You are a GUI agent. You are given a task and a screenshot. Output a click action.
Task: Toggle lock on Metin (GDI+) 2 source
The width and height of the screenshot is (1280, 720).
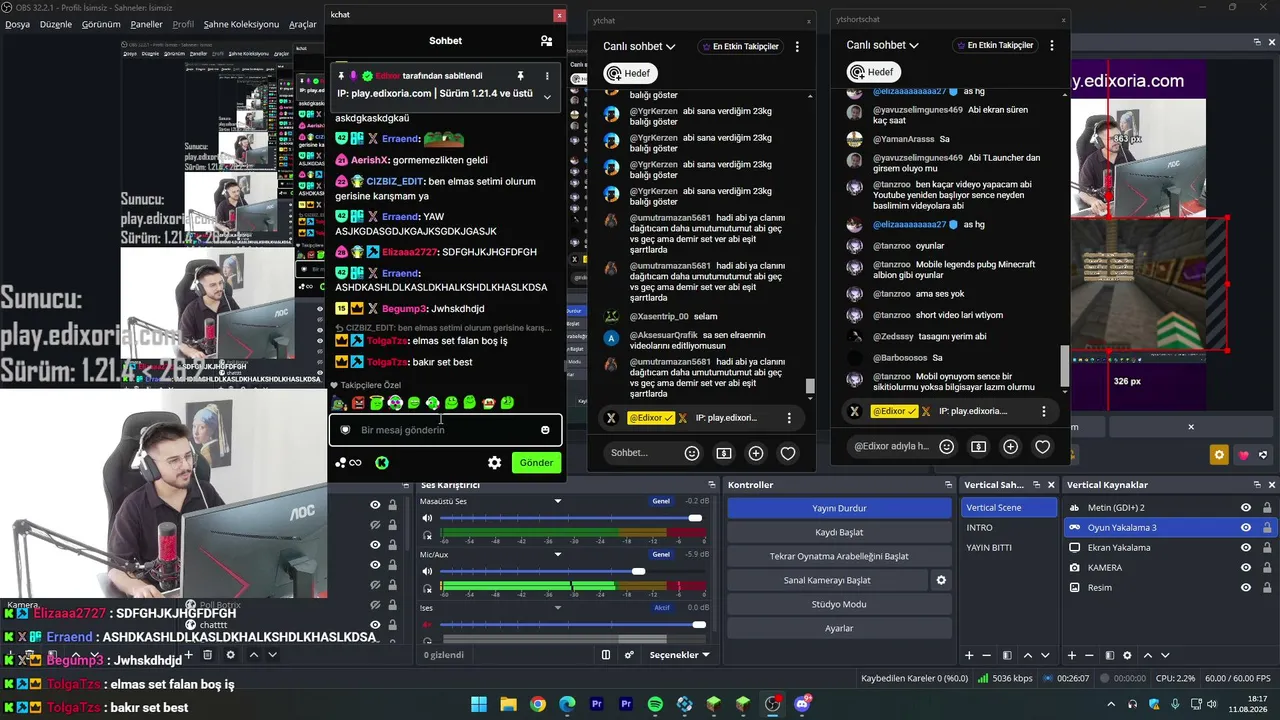1267,507
